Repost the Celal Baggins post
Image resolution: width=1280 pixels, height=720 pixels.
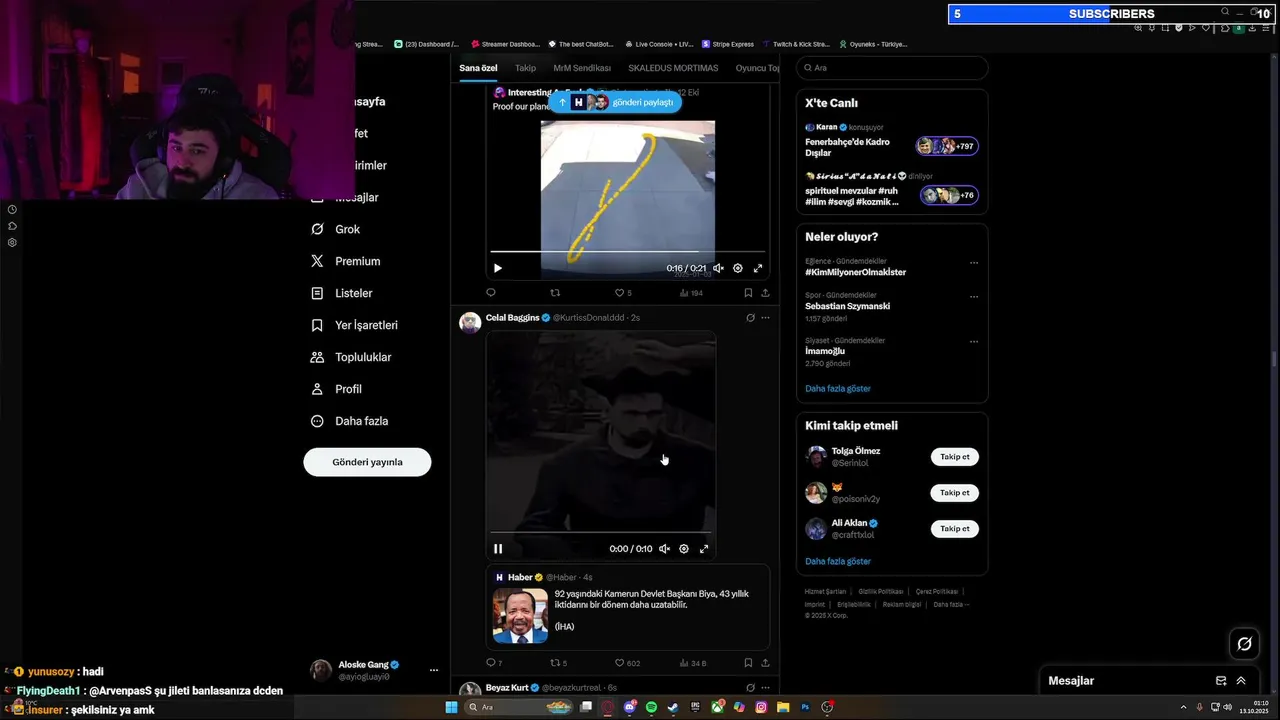coord(559,662)
